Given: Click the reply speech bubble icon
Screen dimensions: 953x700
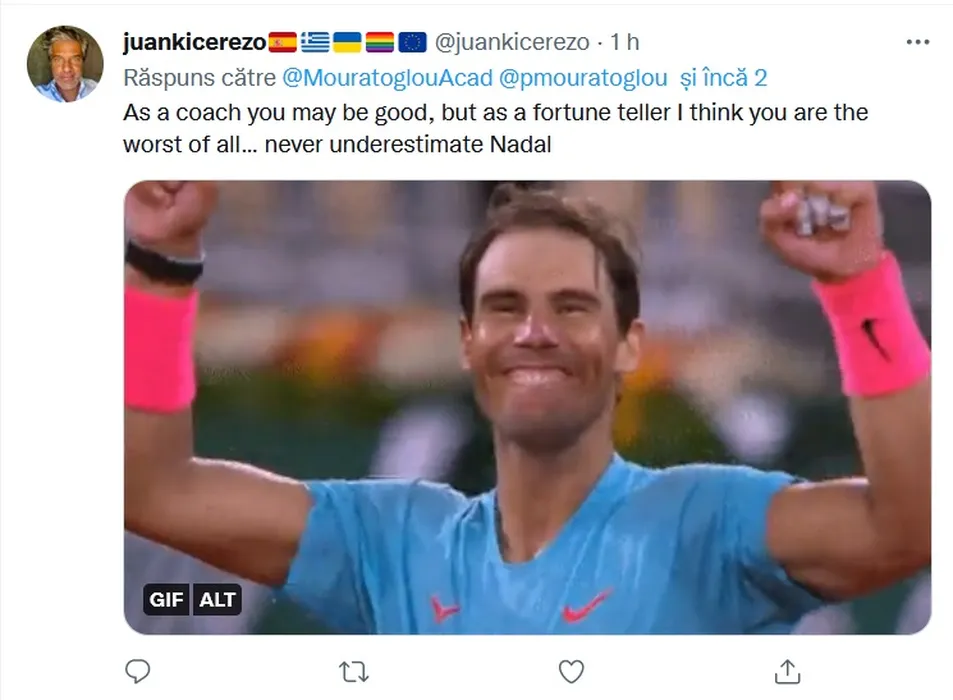Looking at the screenshot, I should (137, 671).
